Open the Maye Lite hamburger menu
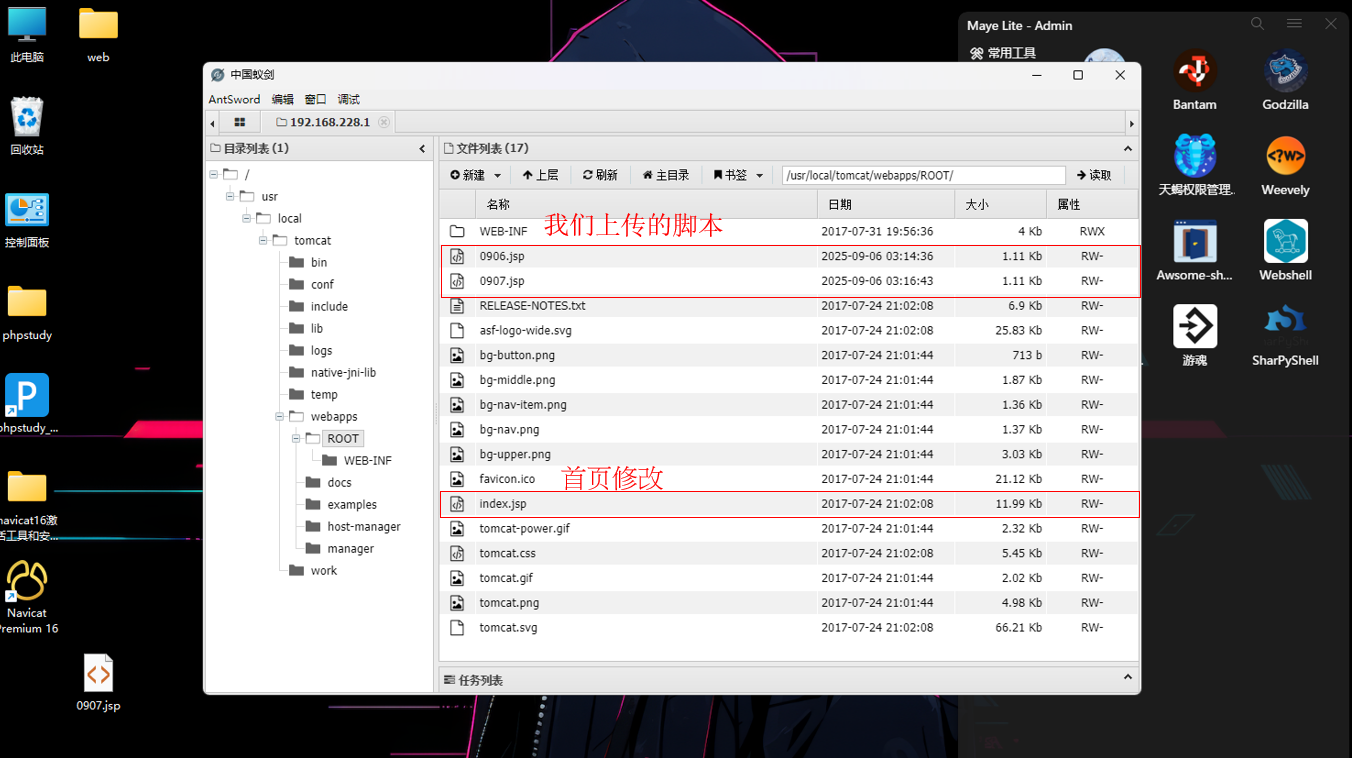1352x758 pixels. click(x=1294, y=24)
